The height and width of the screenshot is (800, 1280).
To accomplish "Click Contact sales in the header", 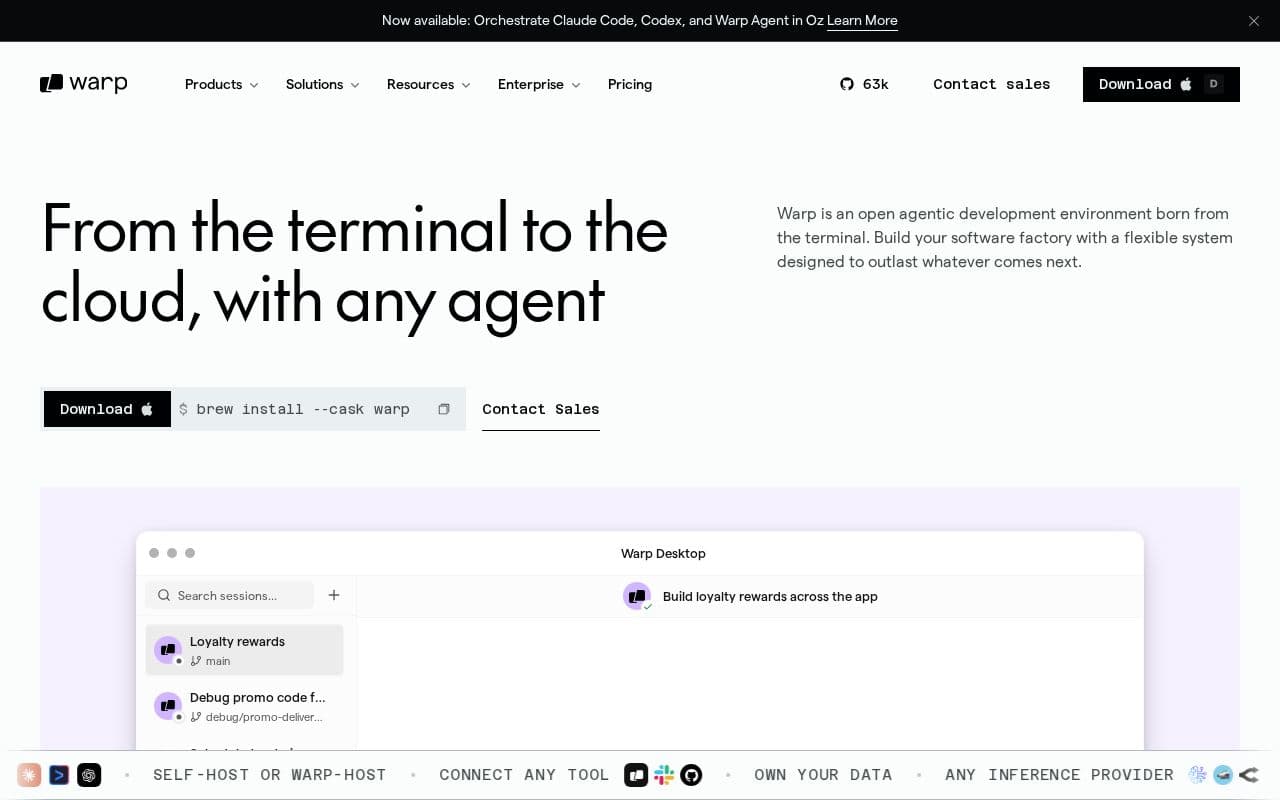I will [992, 84].
